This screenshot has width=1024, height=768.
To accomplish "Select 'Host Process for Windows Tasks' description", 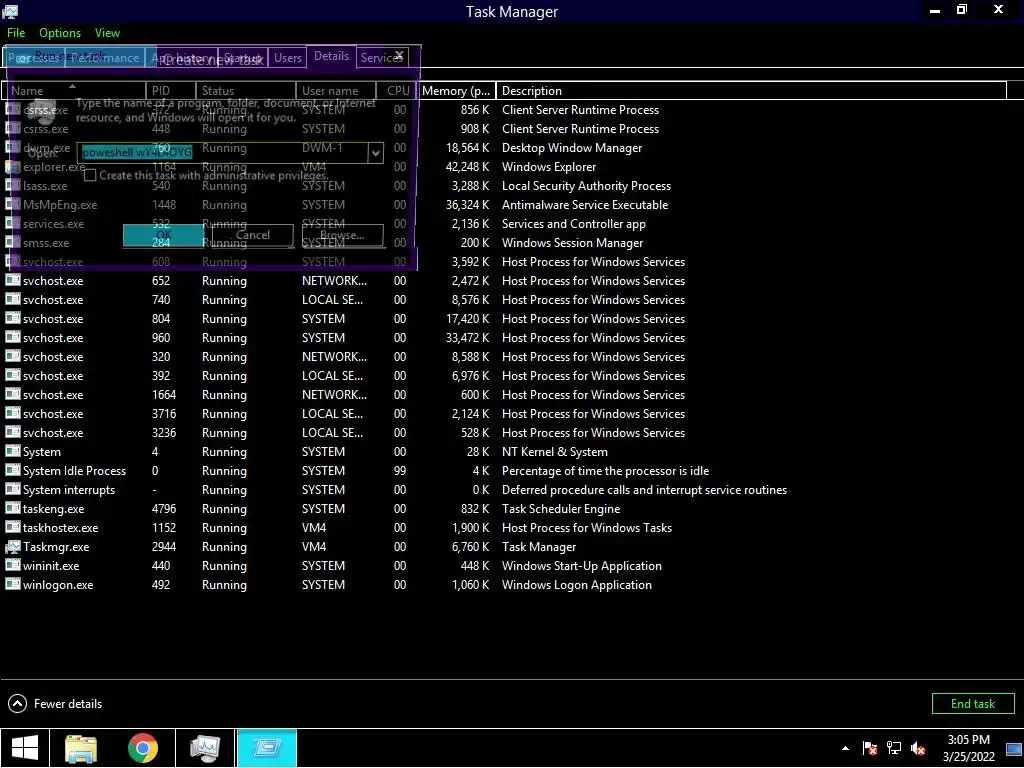I will (x=586, y=528).
